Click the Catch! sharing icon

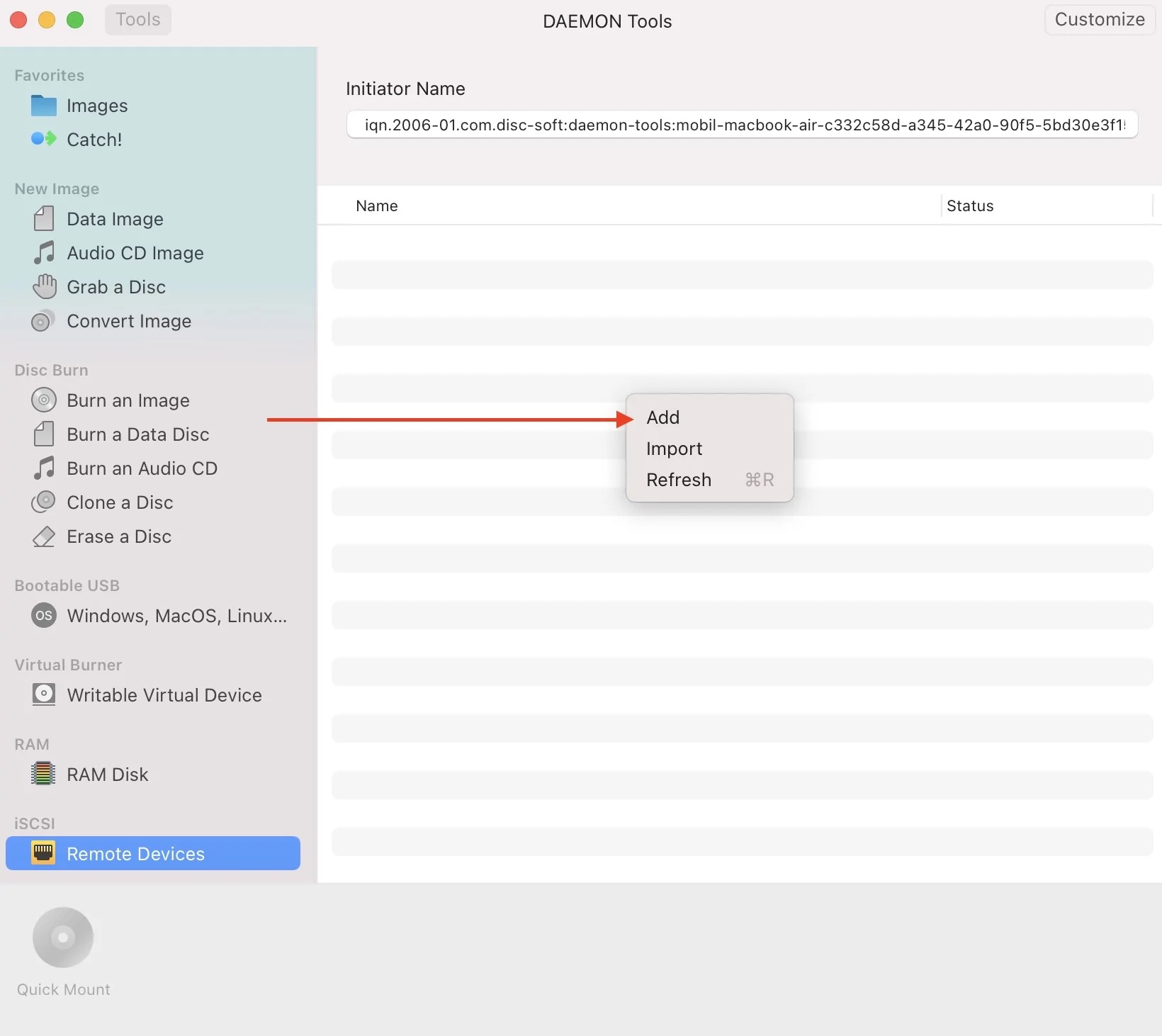tap(43, 139)
